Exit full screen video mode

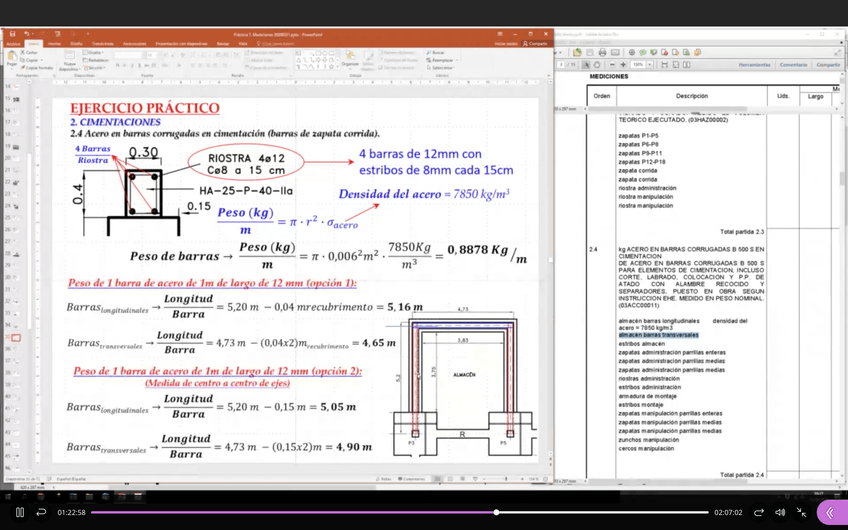(x=801, y=512)
